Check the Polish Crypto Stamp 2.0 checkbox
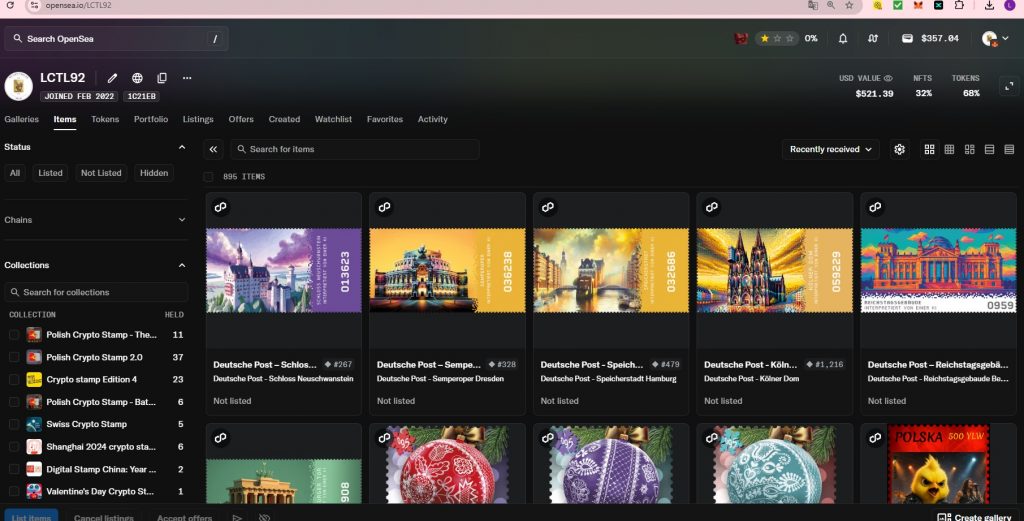The width and height of the screenshot is (1024, 521). click(x=14, y=357)
